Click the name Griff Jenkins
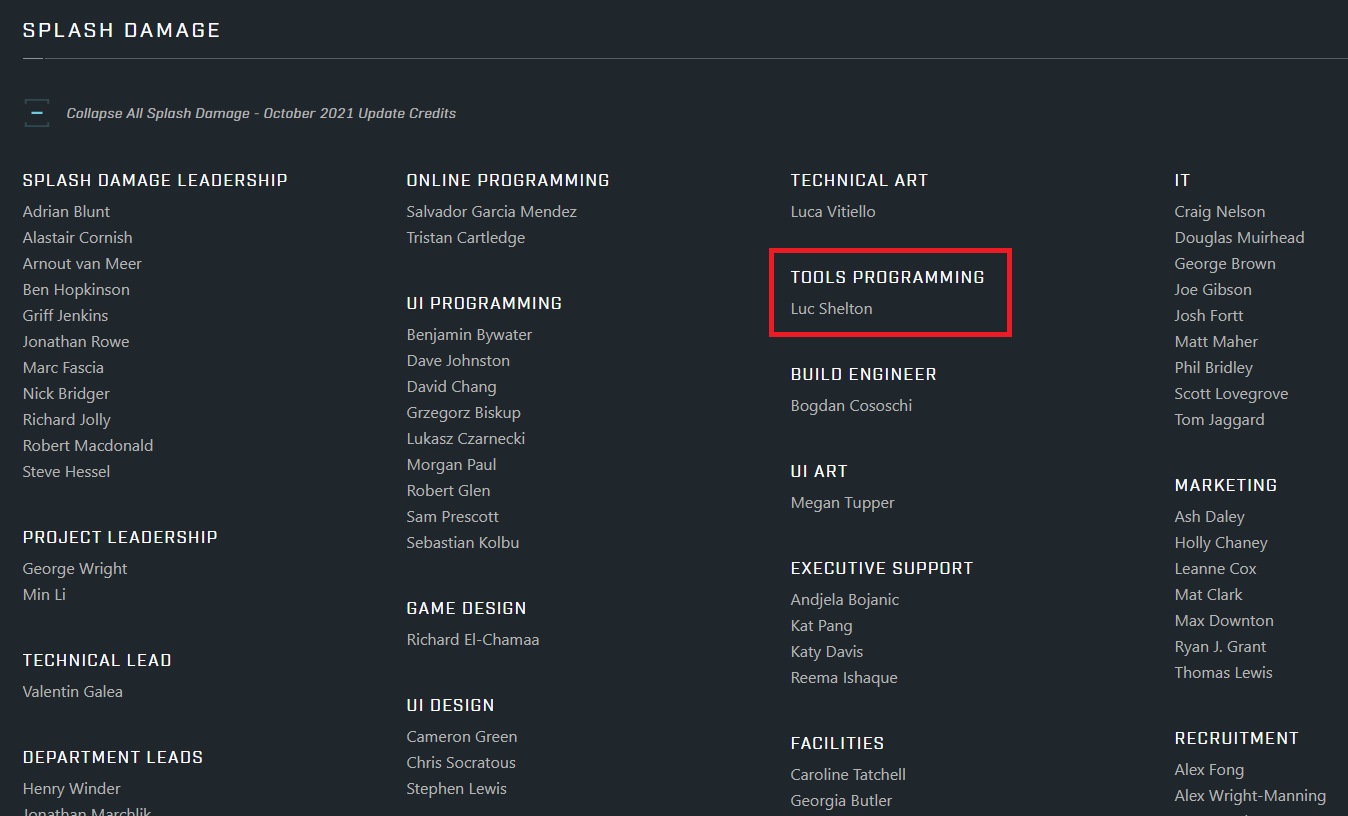The width and height of the screenshot is (1348, 816). tap(65, 316)
